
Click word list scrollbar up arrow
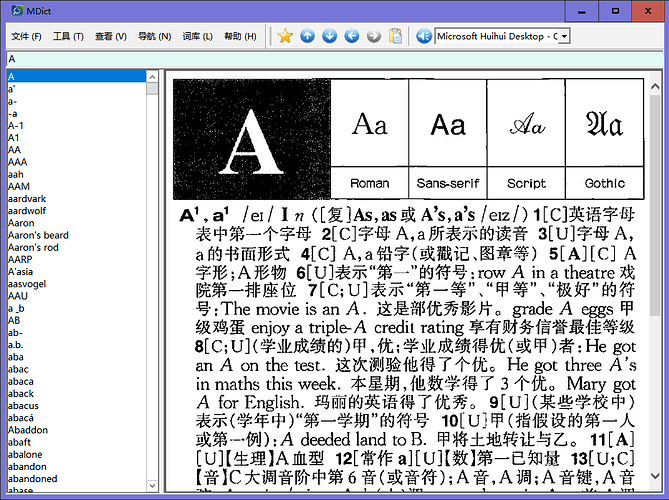[x=152, y=77]
